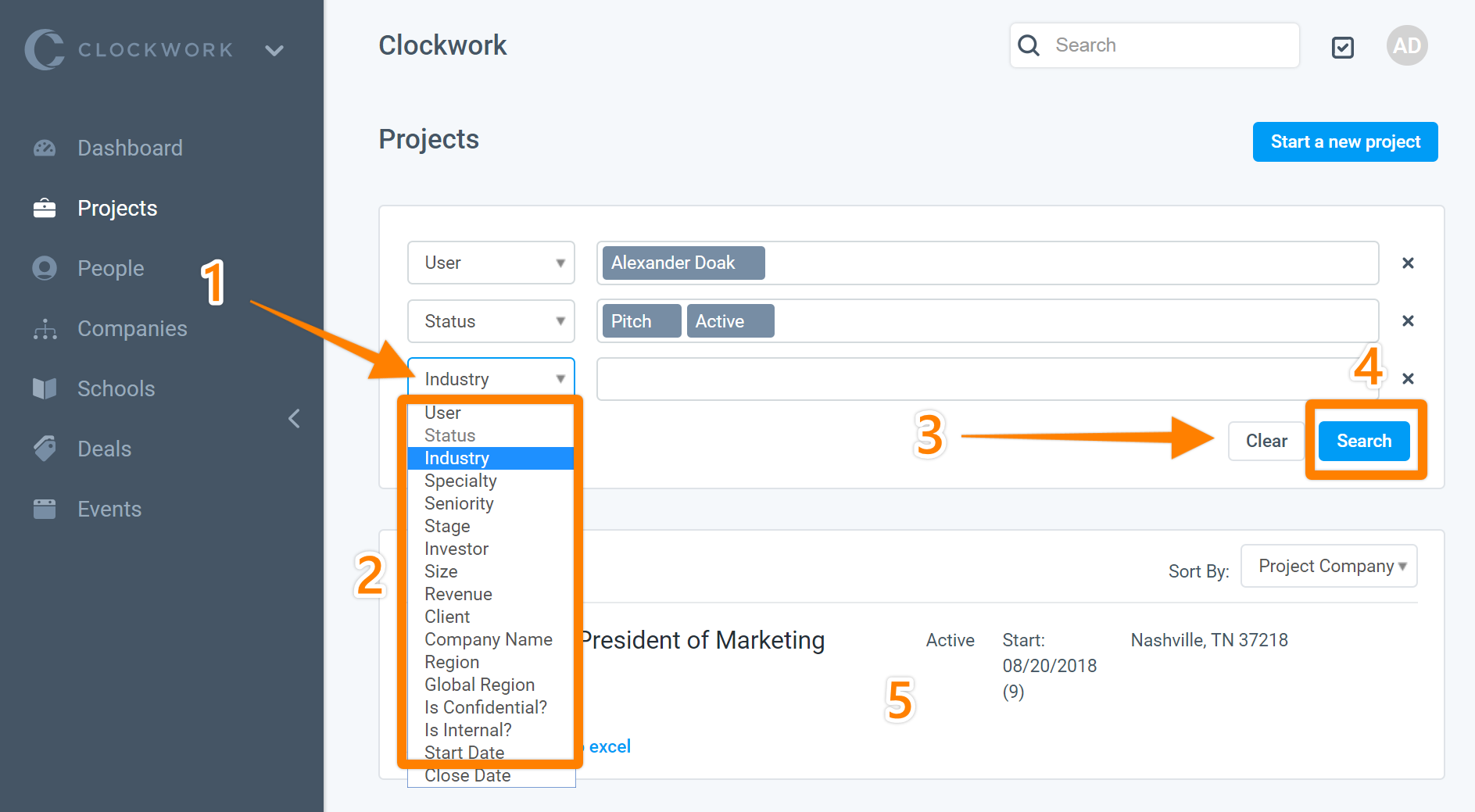
Task: Open the Deals tag icon
Action: click(45, 449)
